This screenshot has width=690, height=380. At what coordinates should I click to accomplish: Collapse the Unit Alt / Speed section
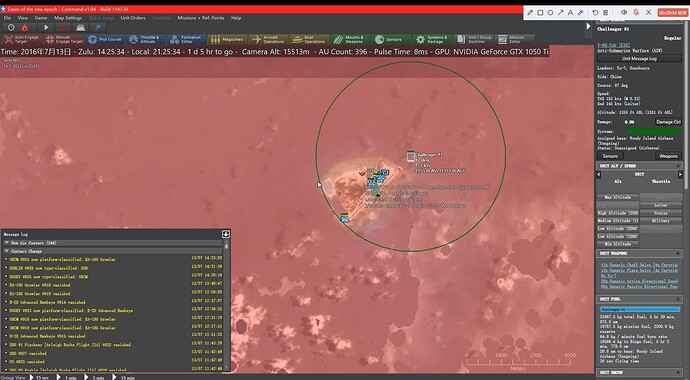(x=679, y=166)
